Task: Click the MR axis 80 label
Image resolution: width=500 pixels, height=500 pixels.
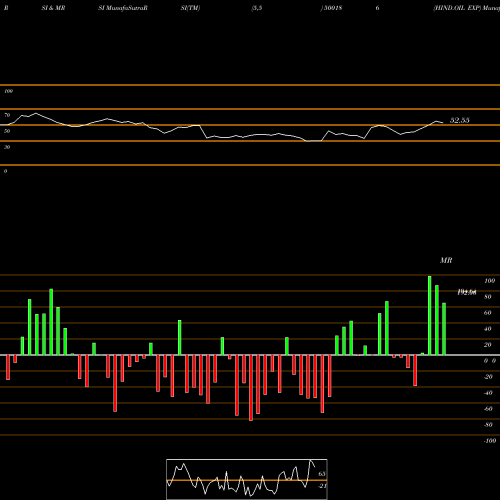Action: [488, 297]
